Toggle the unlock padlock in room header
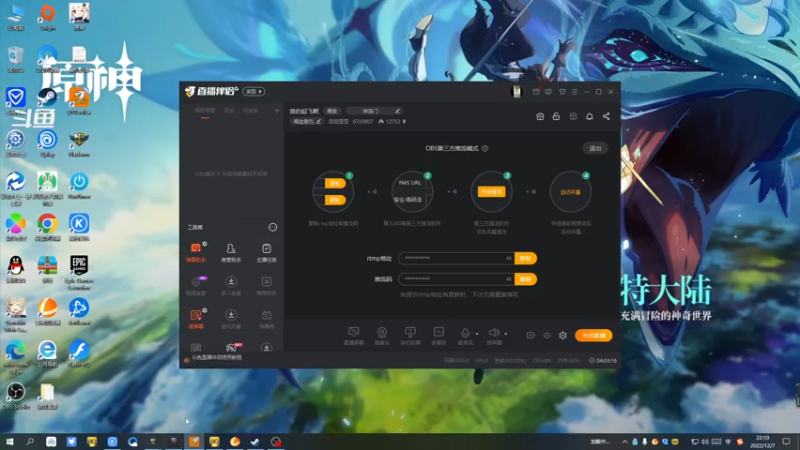Viewport: 800px width, 450px height. click(x=556, y=116)
